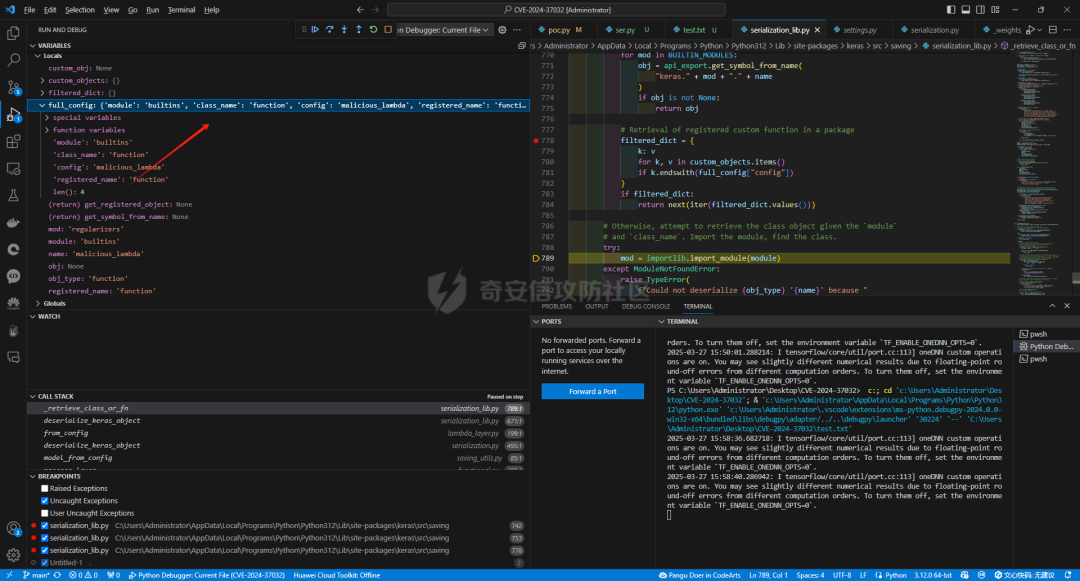Image resolution: width=1080 pixels, height=581 pixels.
Task: Open launch.json via debug gear icon
Action: pyautogui.click(x=502, y=30)
